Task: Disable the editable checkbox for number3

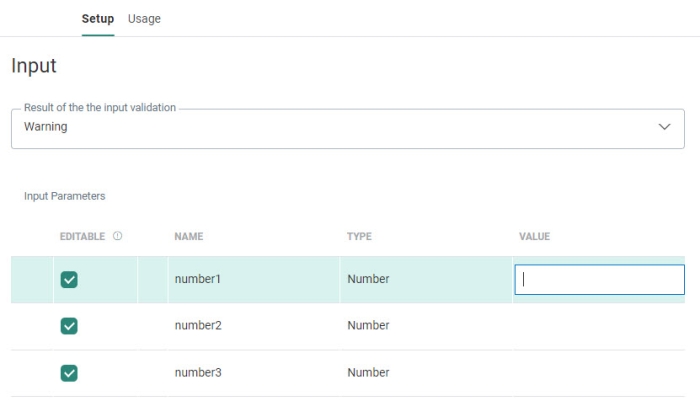Action: (69, 373)
